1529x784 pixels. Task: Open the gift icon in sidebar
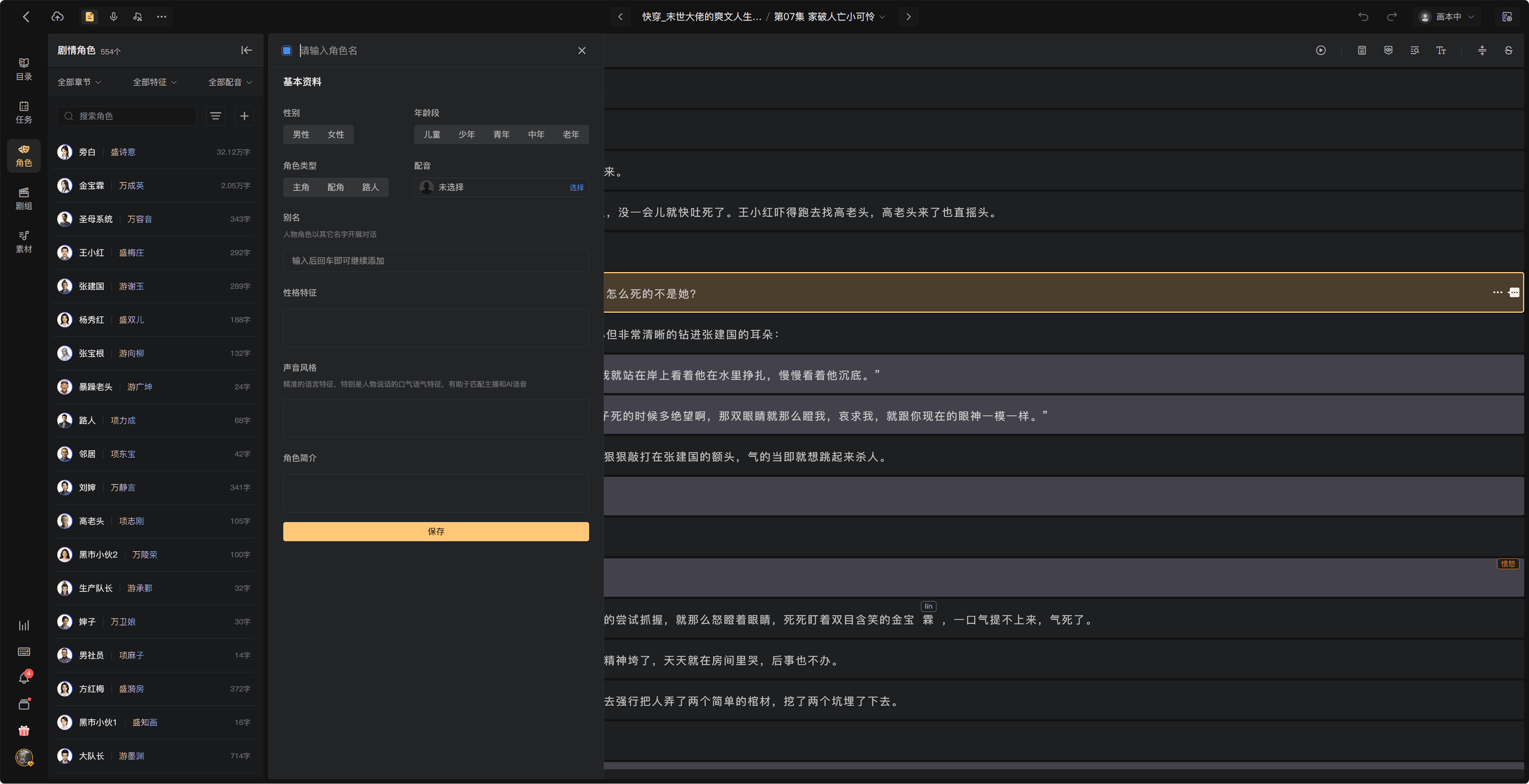point(24,731)
